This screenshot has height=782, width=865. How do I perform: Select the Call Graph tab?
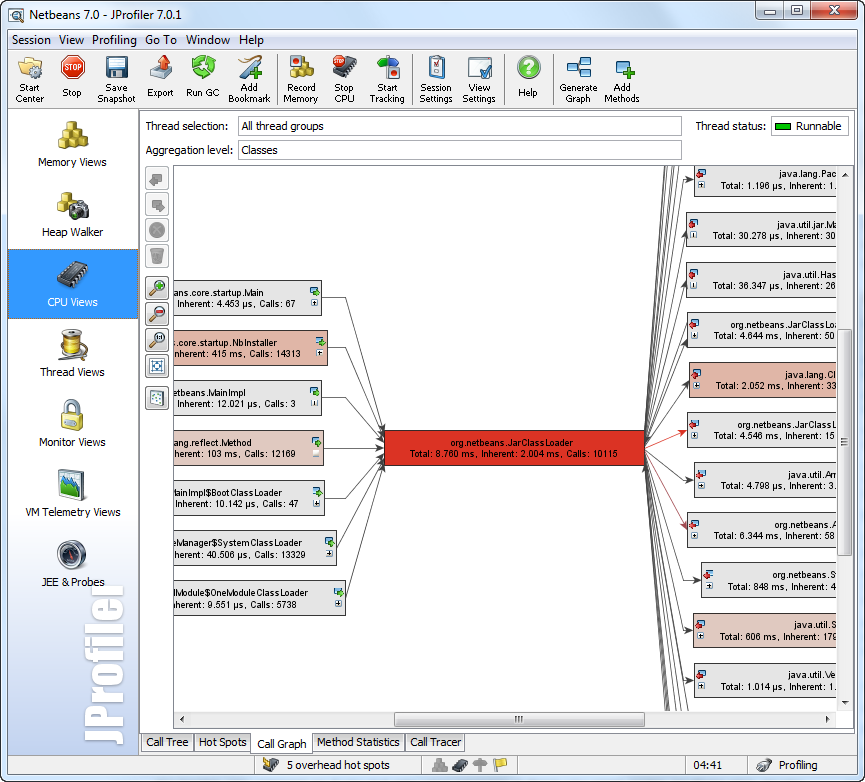[x=281, y=743]
